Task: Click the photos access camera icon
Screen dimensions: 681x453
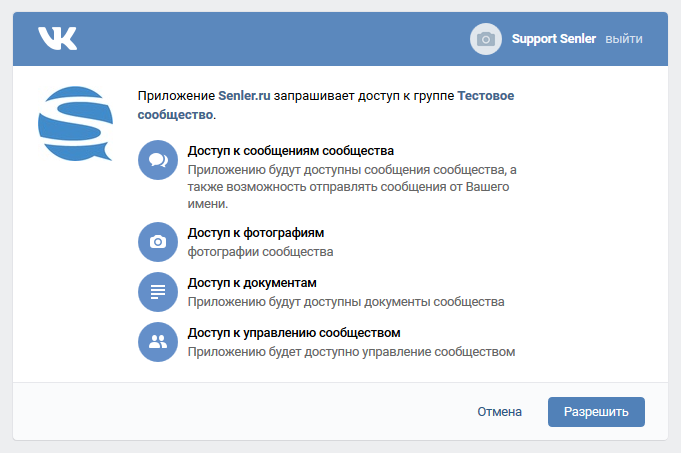Action: (157, 241)
